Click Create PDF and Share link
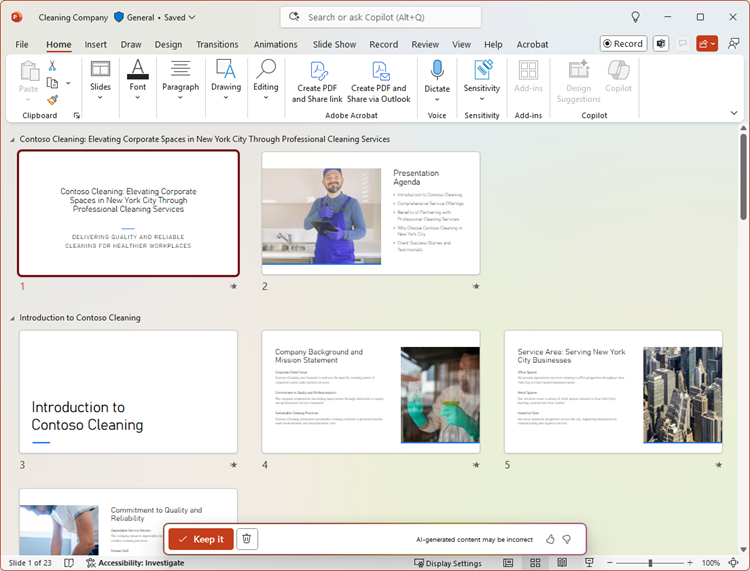Viewport: 750px width, 571px height. 317,82
